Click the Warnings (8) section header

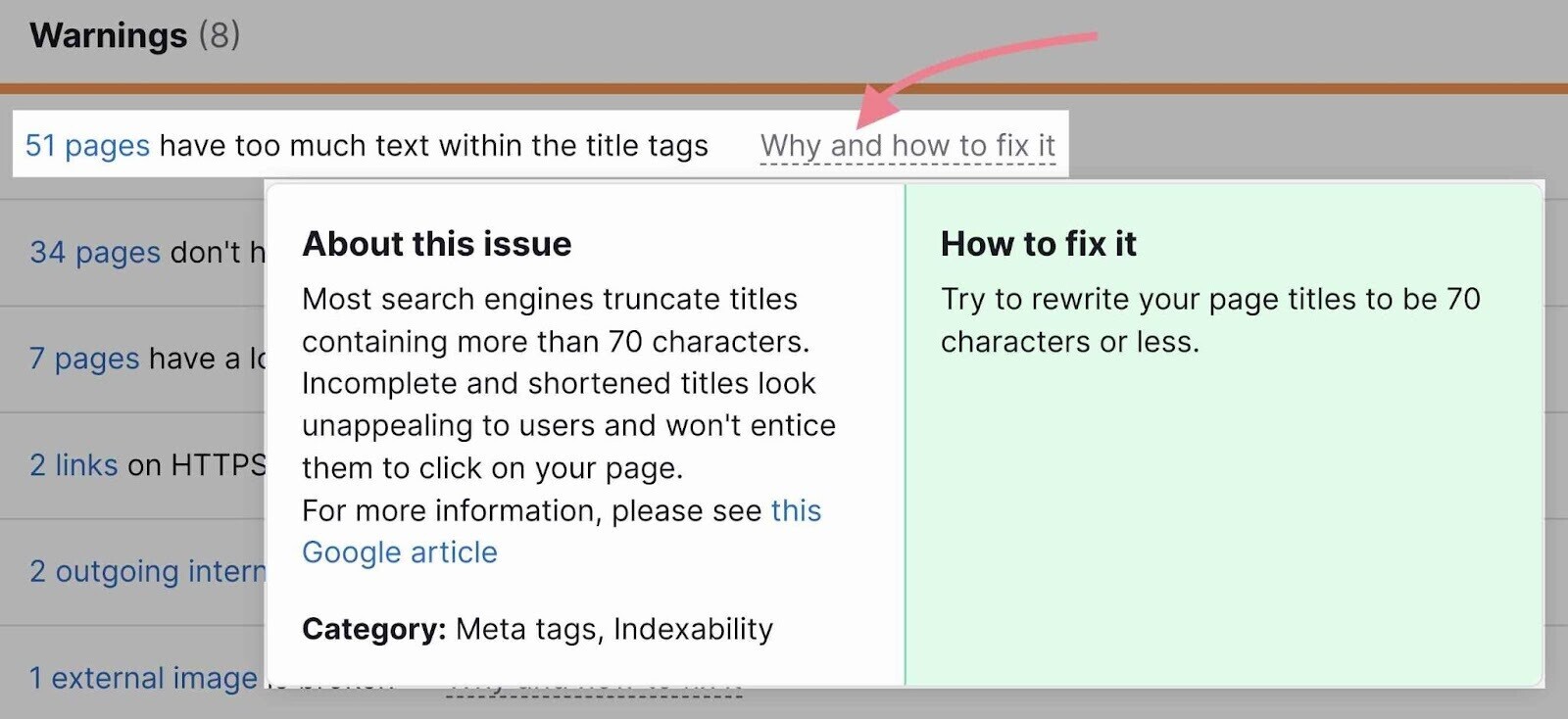tap(130, 34)
